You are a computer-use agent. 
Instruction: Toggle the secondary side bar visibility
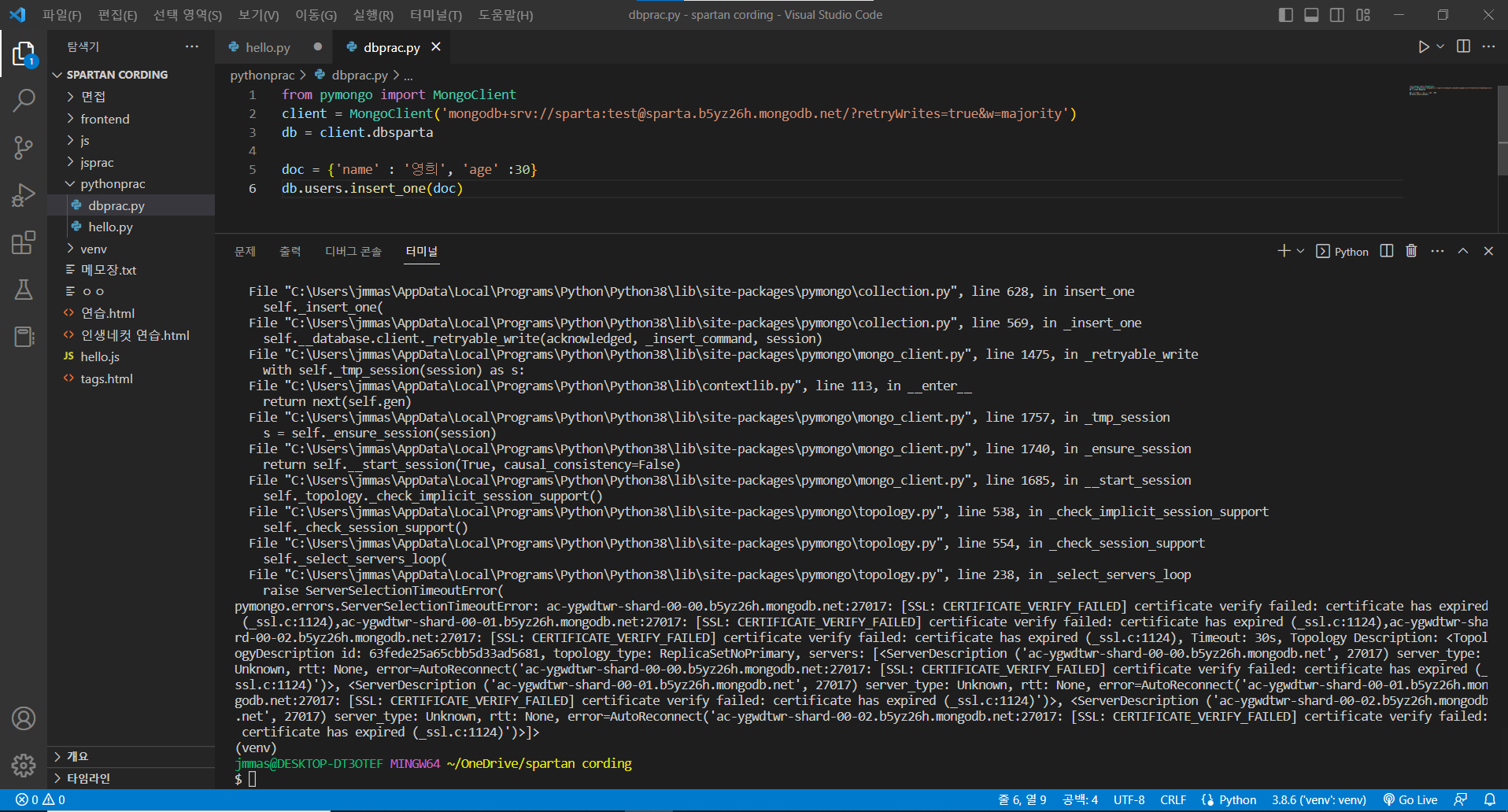pyautogui.click(x=1337, y=15)
